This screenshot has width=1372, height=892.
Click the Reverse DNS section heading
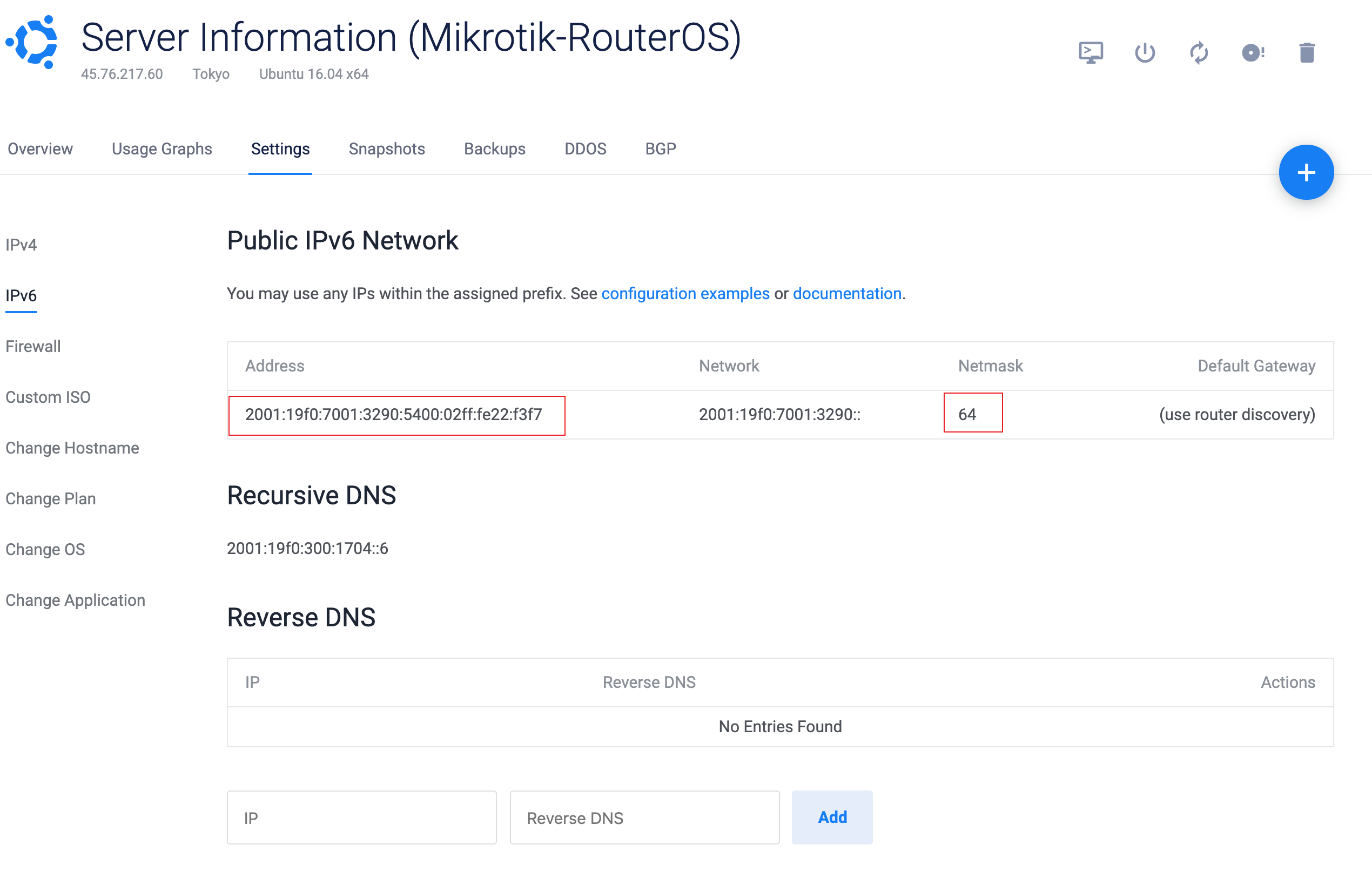coord(301,618)
